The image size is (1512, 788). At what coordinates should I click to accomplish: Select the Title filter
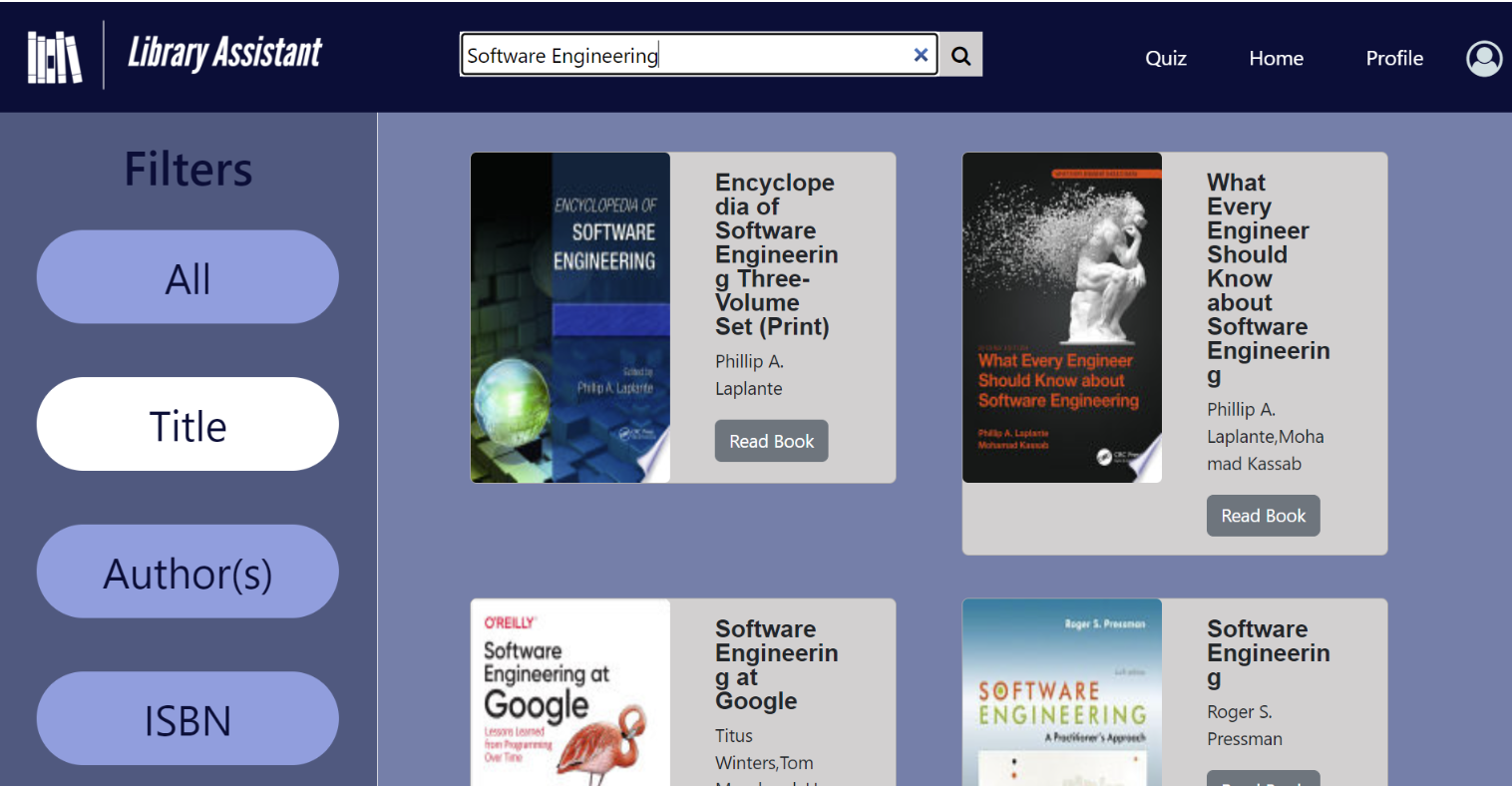[188, 424]
